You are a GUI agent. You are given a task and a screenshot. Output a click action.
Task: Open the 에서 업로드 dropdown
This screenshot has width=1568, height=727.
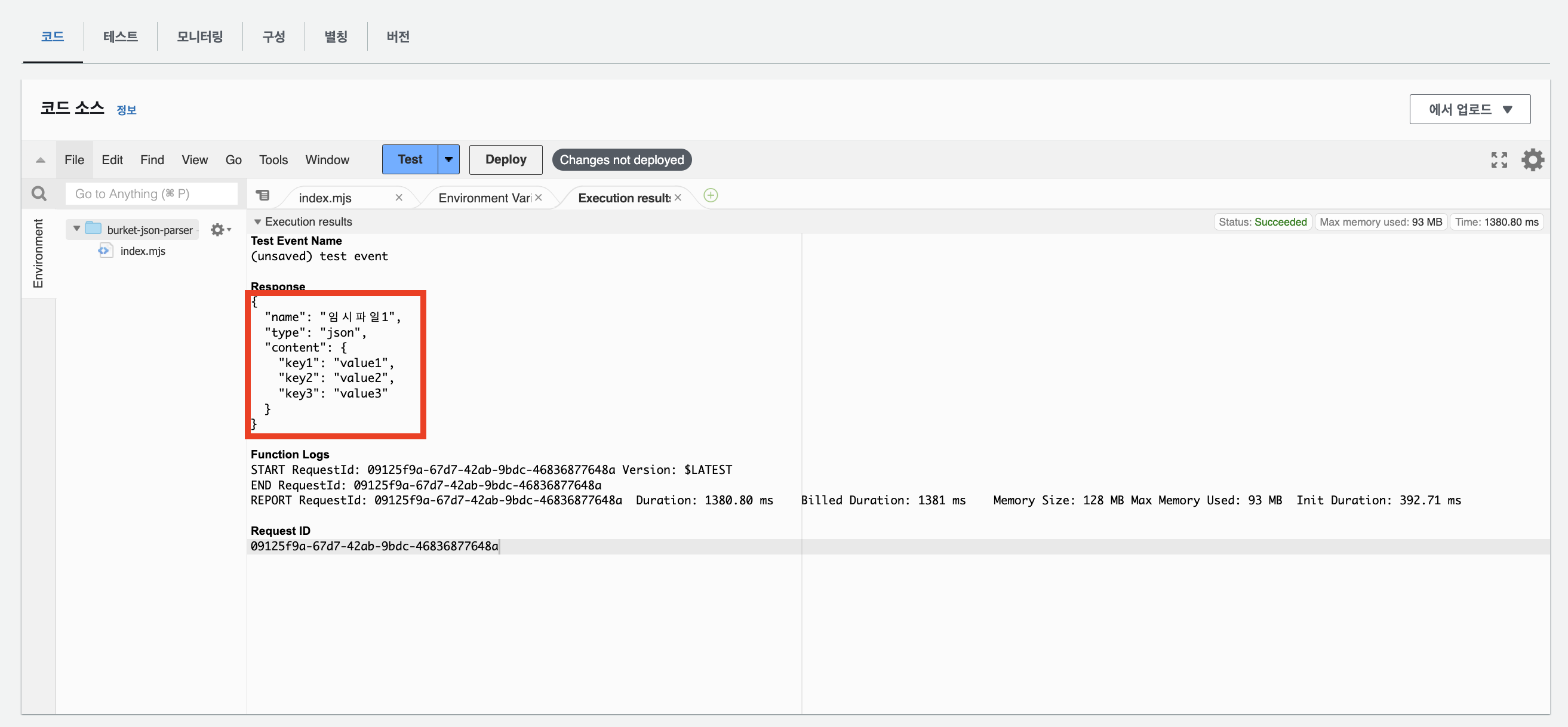pos(1469,109)
